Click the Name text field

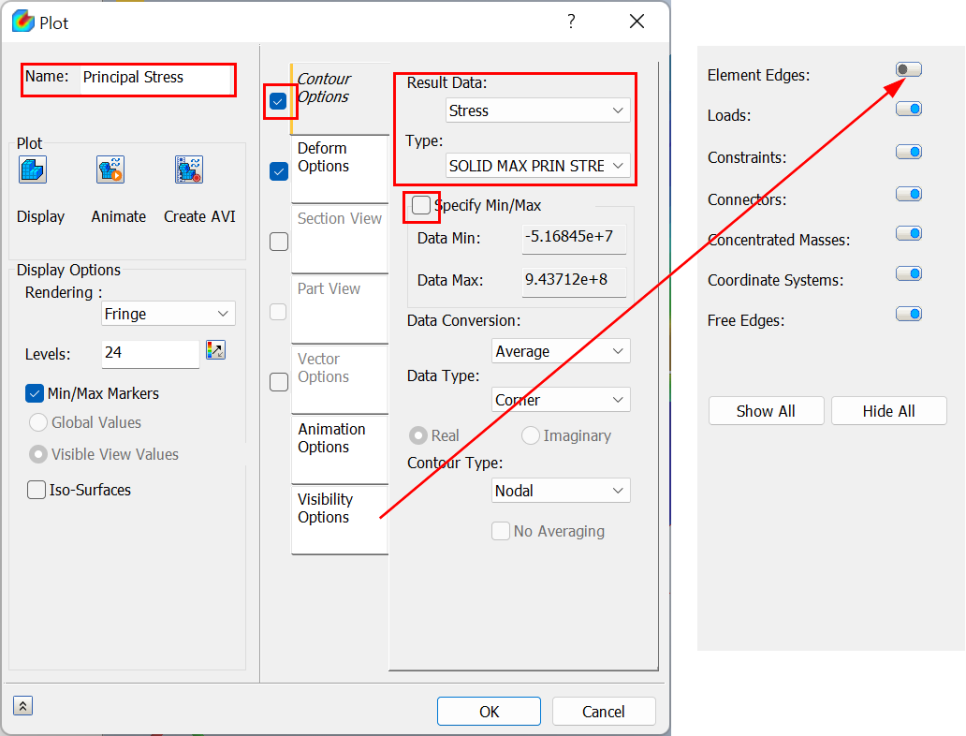(156, 77)
